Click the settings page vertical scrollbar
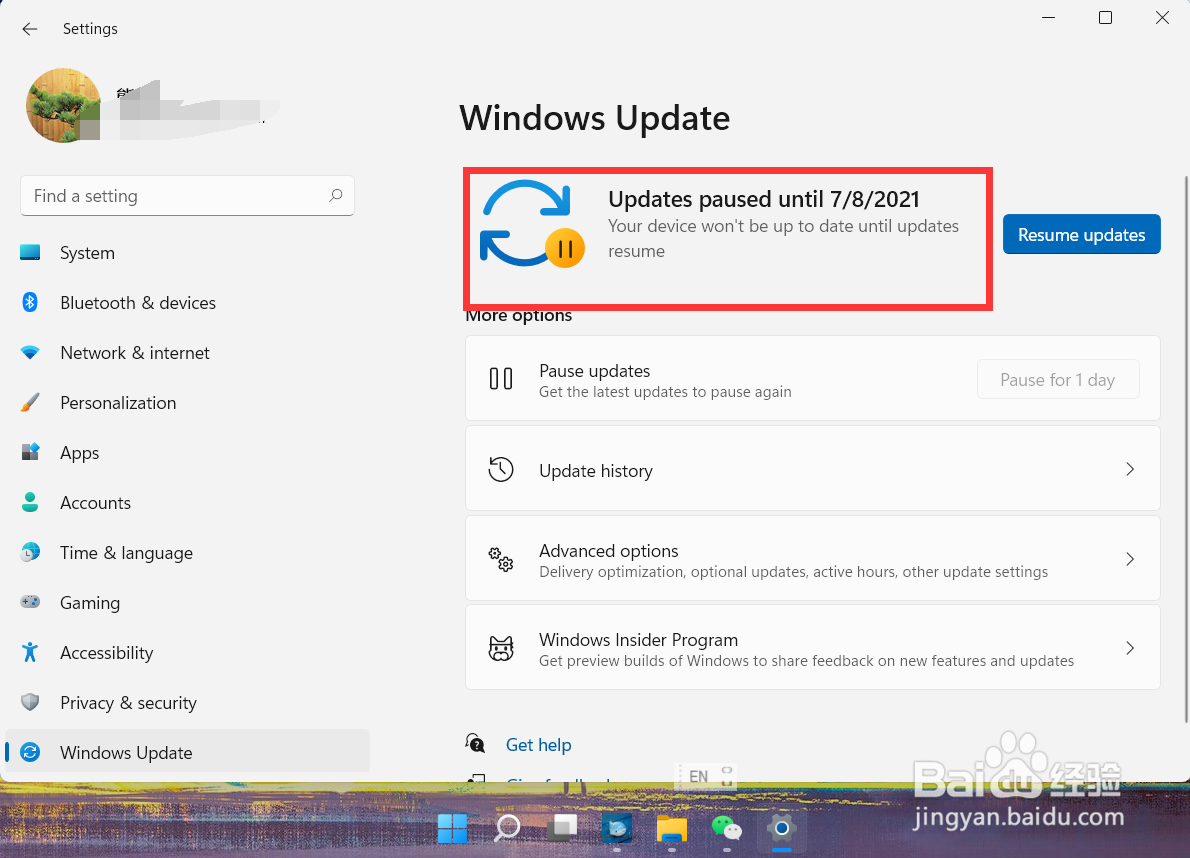 coord(1186,448)
